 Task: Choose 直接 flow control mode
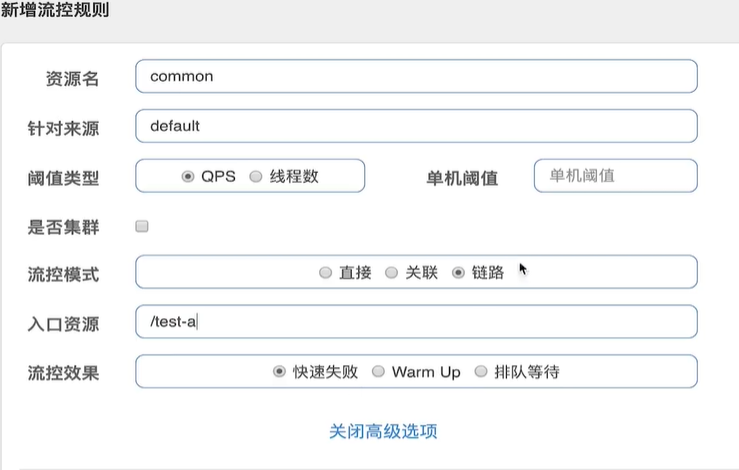[x=325, y=272]
